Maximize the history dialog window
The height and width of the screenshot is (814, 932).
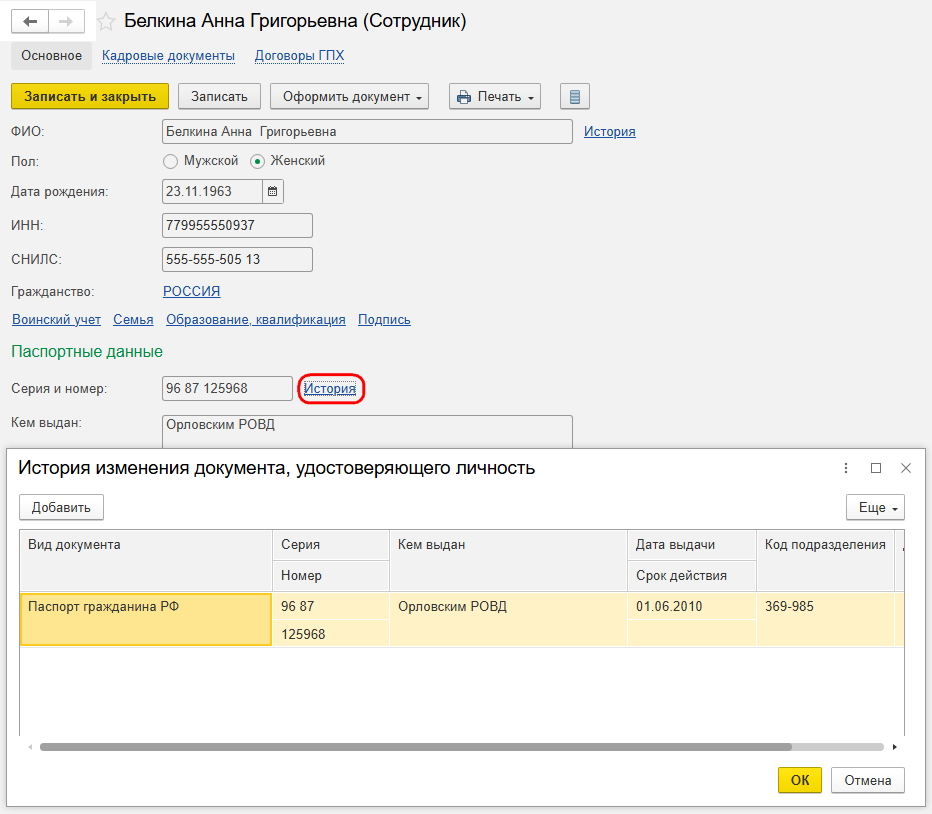(876, 468)
